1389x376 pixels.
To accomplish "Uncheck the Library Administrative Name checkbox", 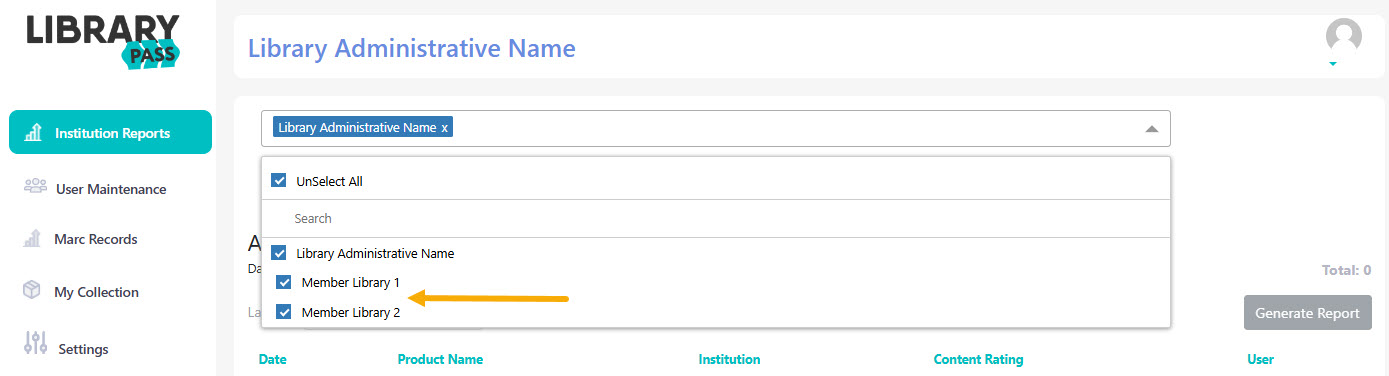I will coord(280,253).
